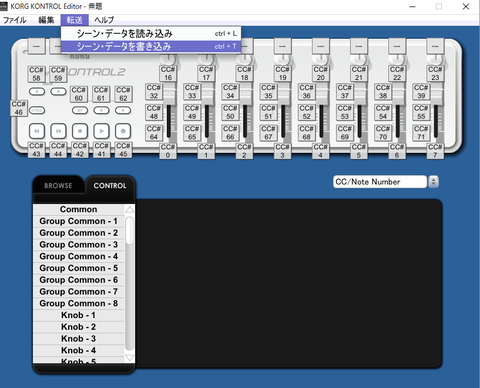Click the stop transport button
This screenshot has width=480, height=388.
click(80, 131)
